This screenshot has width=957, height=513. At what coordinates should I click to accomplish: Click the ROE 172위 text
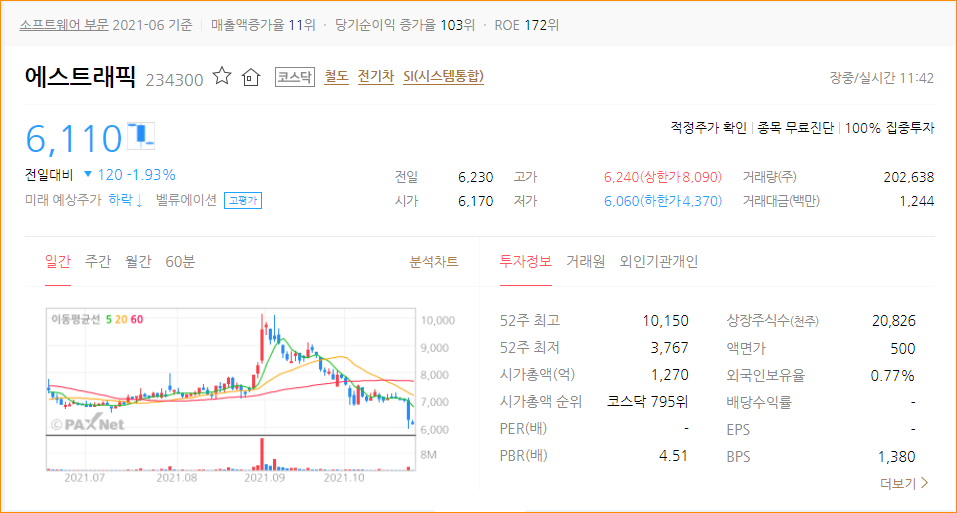[x=527, y=25]
